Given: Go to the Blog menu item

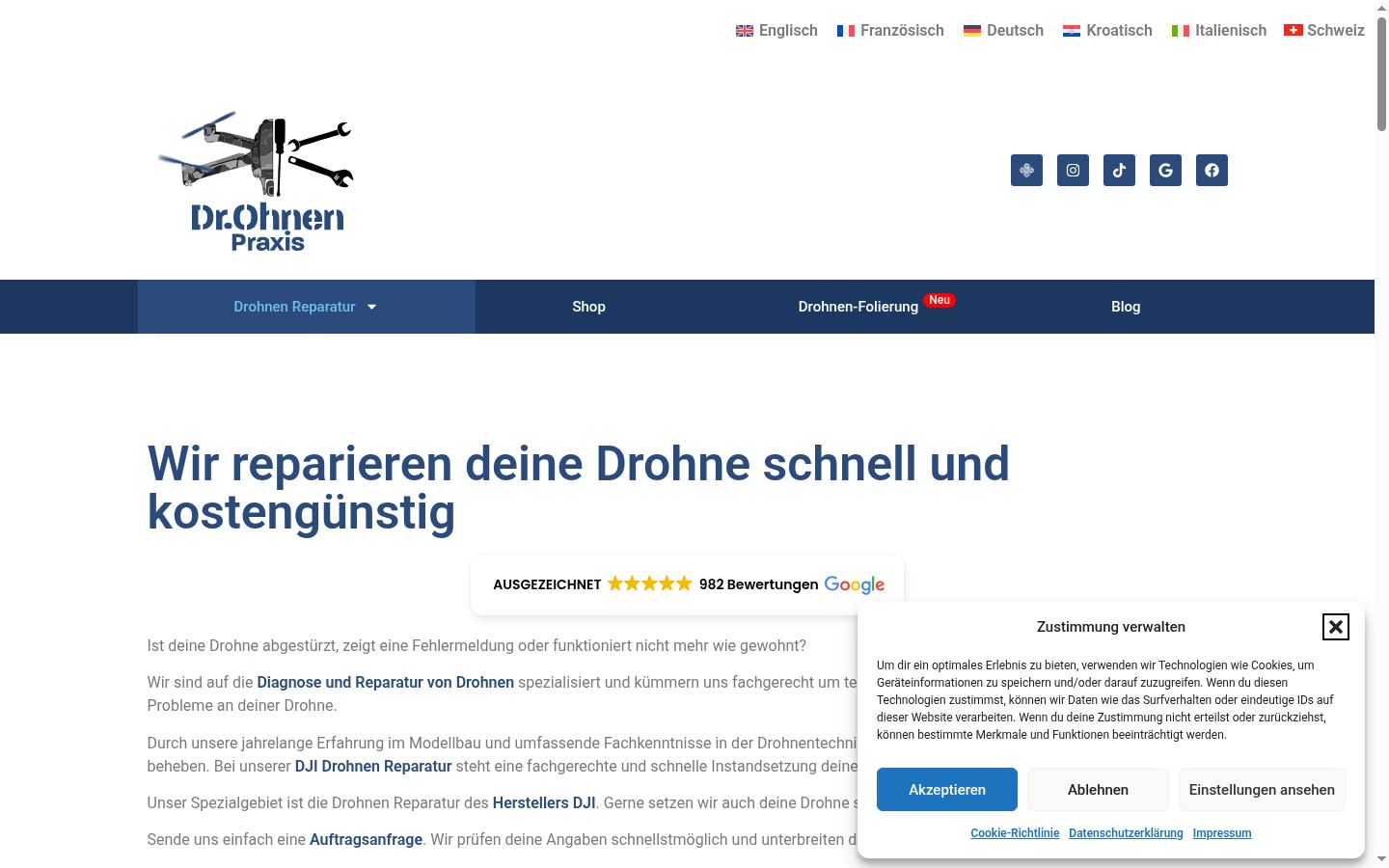Looking at the screenshot, I should pos(1126,307).
